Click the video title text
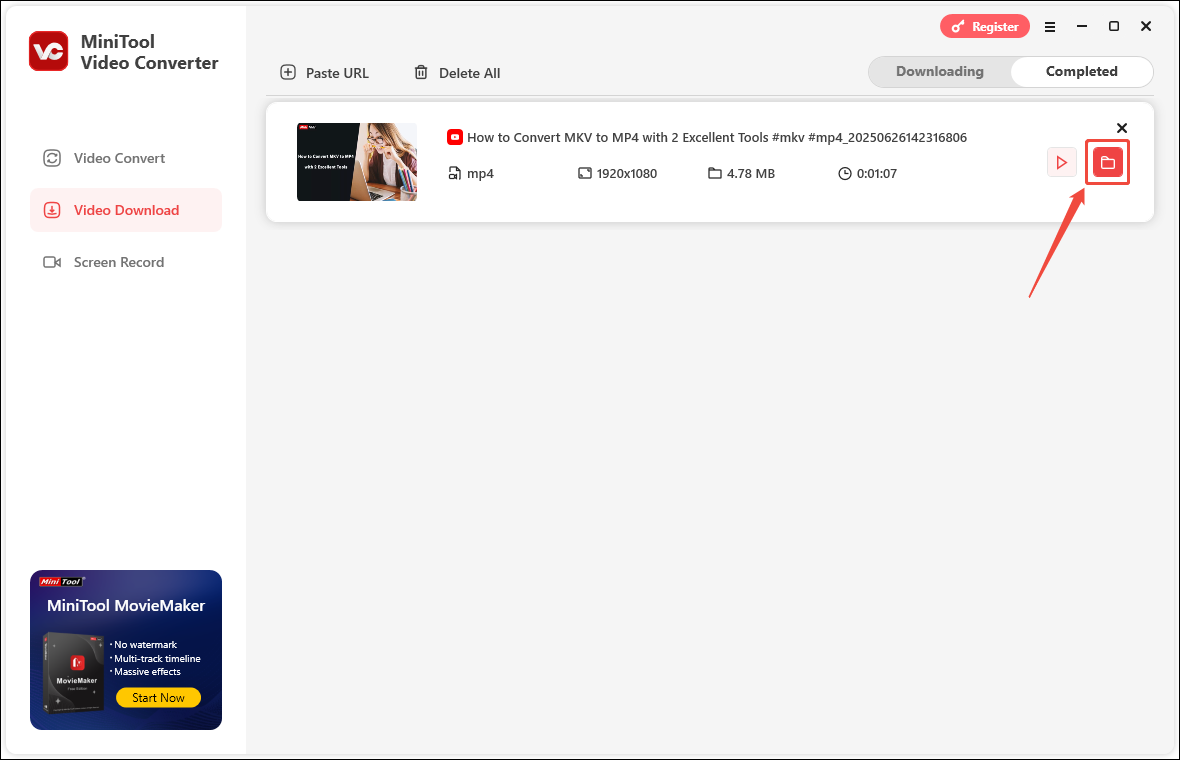This screenshot has height=760, width=1180. [716, 138]
